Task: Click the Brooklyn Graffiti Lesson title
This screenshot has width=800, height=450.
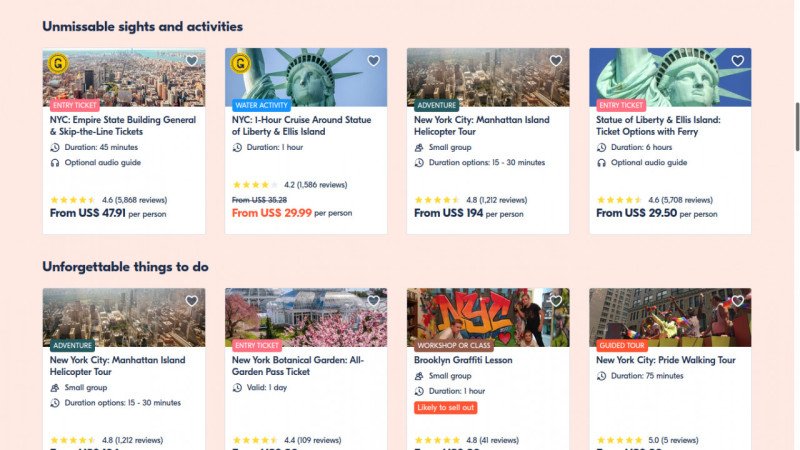Action: point(464,359)
